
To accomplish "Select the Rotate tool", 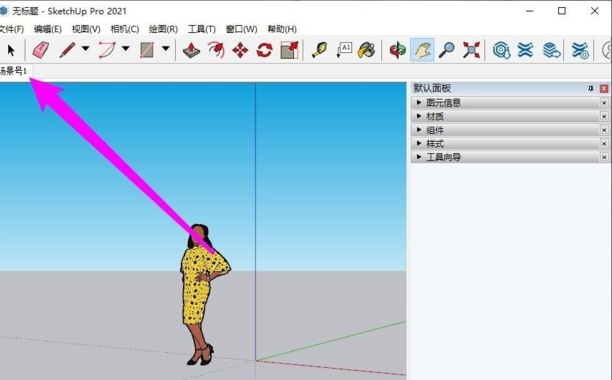I will [x=264, y=50].
